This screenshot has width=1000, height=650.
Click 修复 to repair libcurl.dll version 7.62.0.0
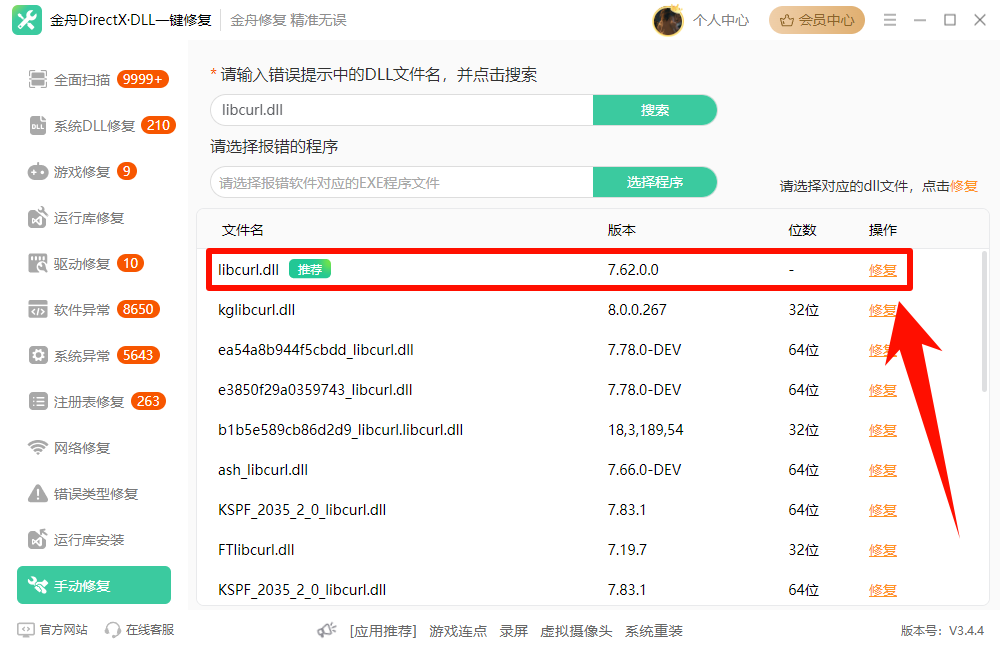click(x=883, y=269)
